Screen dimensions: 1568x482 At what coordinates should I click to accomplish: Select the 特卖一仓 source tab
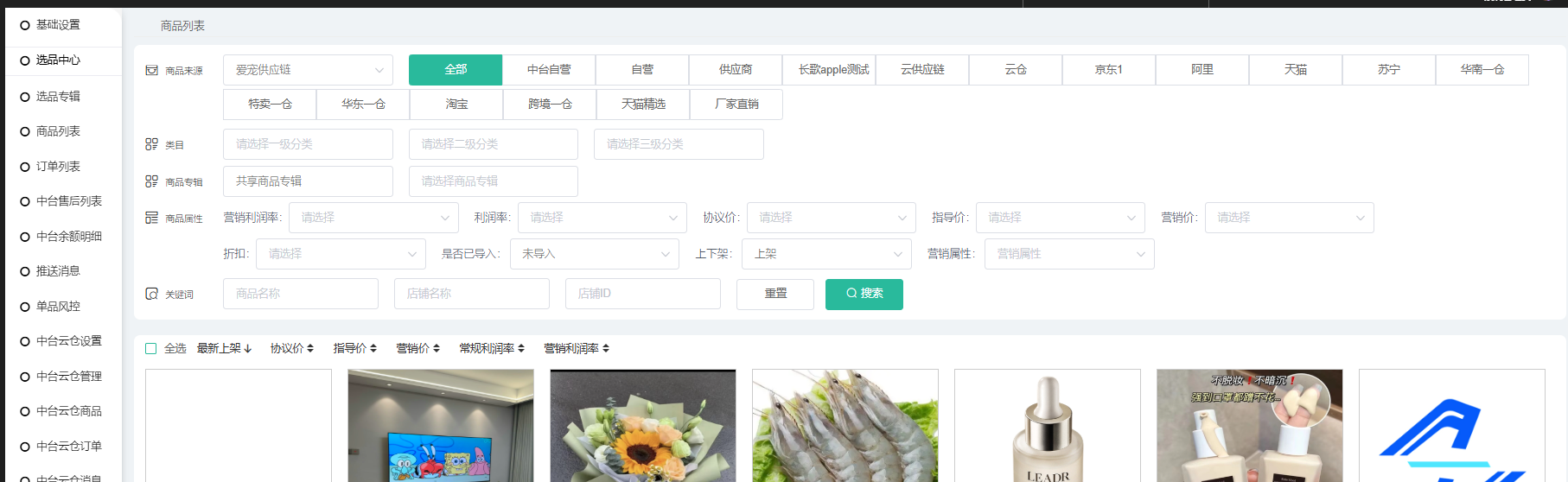pos(270,105)
